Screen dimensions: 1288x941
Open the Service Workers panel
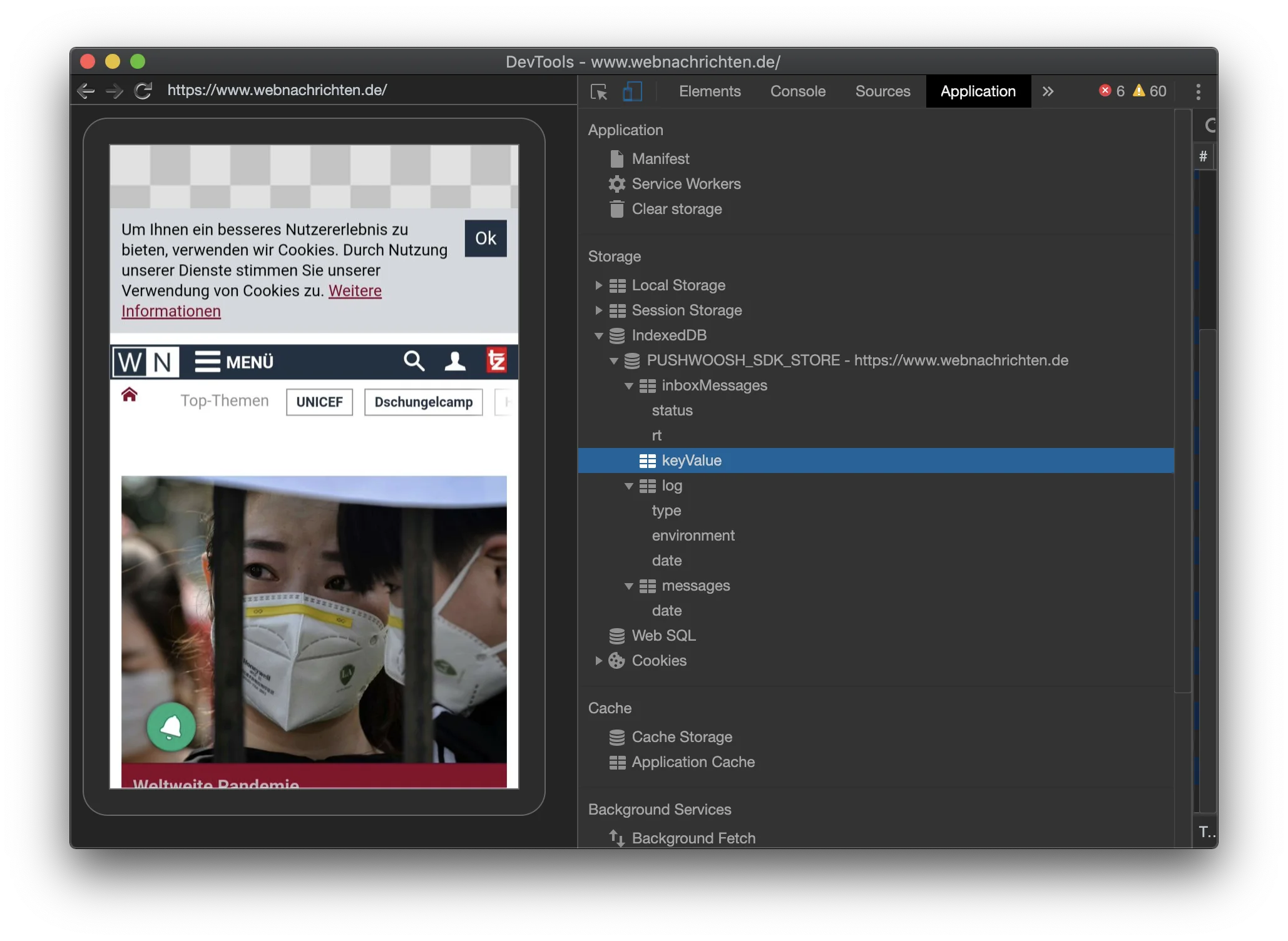[685, 183]
